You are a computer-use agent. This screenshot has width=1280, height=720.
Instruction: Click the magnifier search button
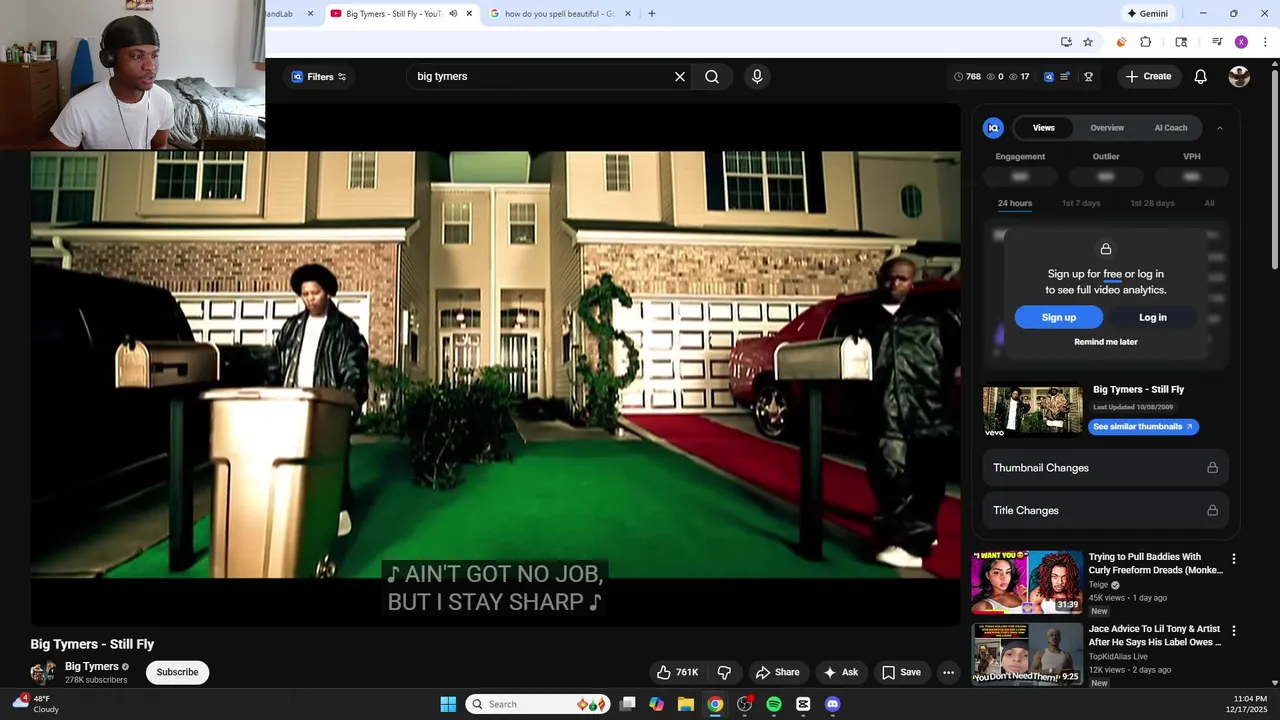point(712,77)
